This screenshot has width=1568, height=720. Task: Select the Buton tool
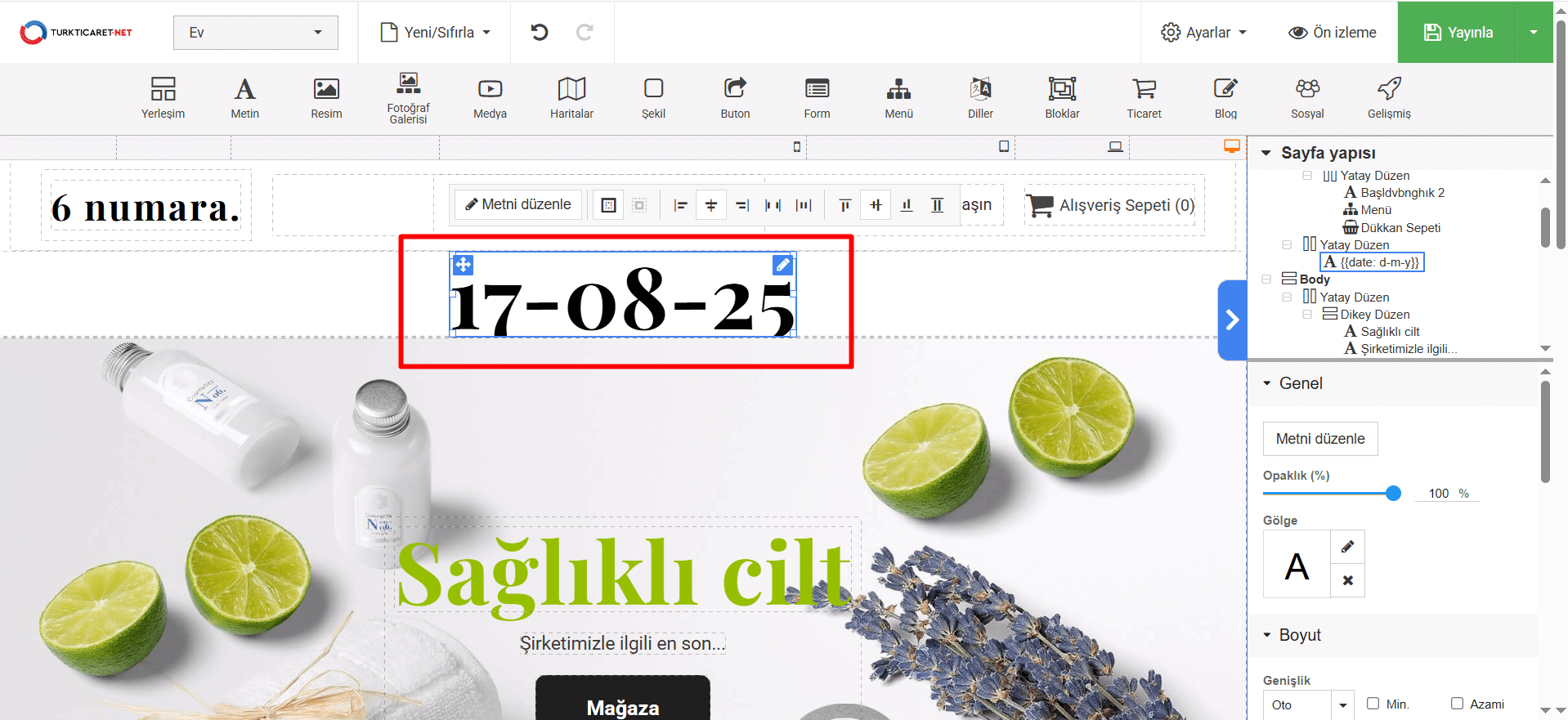(735, 98)
